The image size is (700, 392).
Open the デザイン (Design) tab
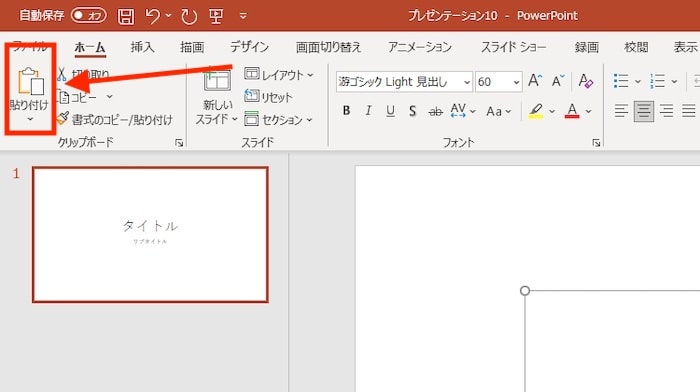pyautogui.click(x=250, y=47)
